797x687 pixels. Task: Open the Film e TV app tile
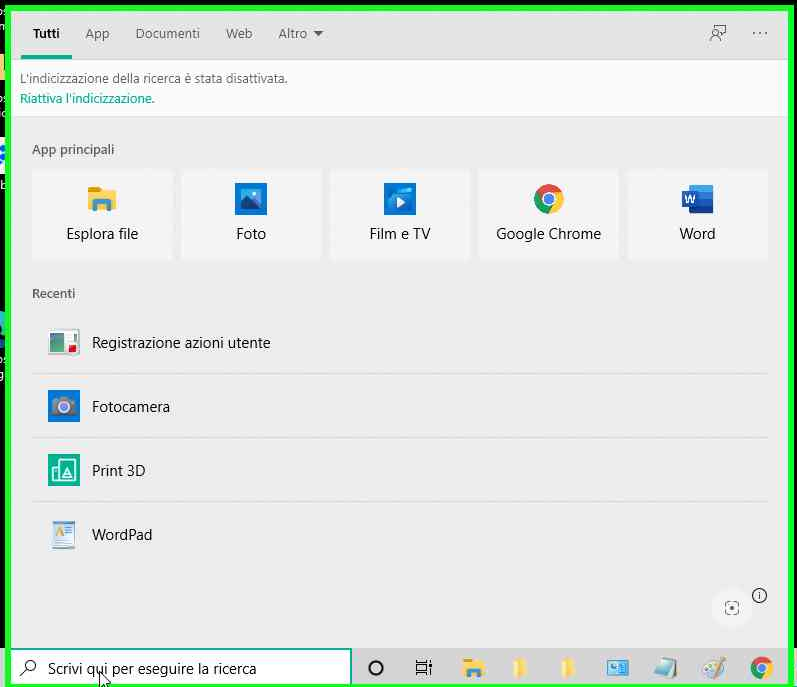(x=400, y=215)
